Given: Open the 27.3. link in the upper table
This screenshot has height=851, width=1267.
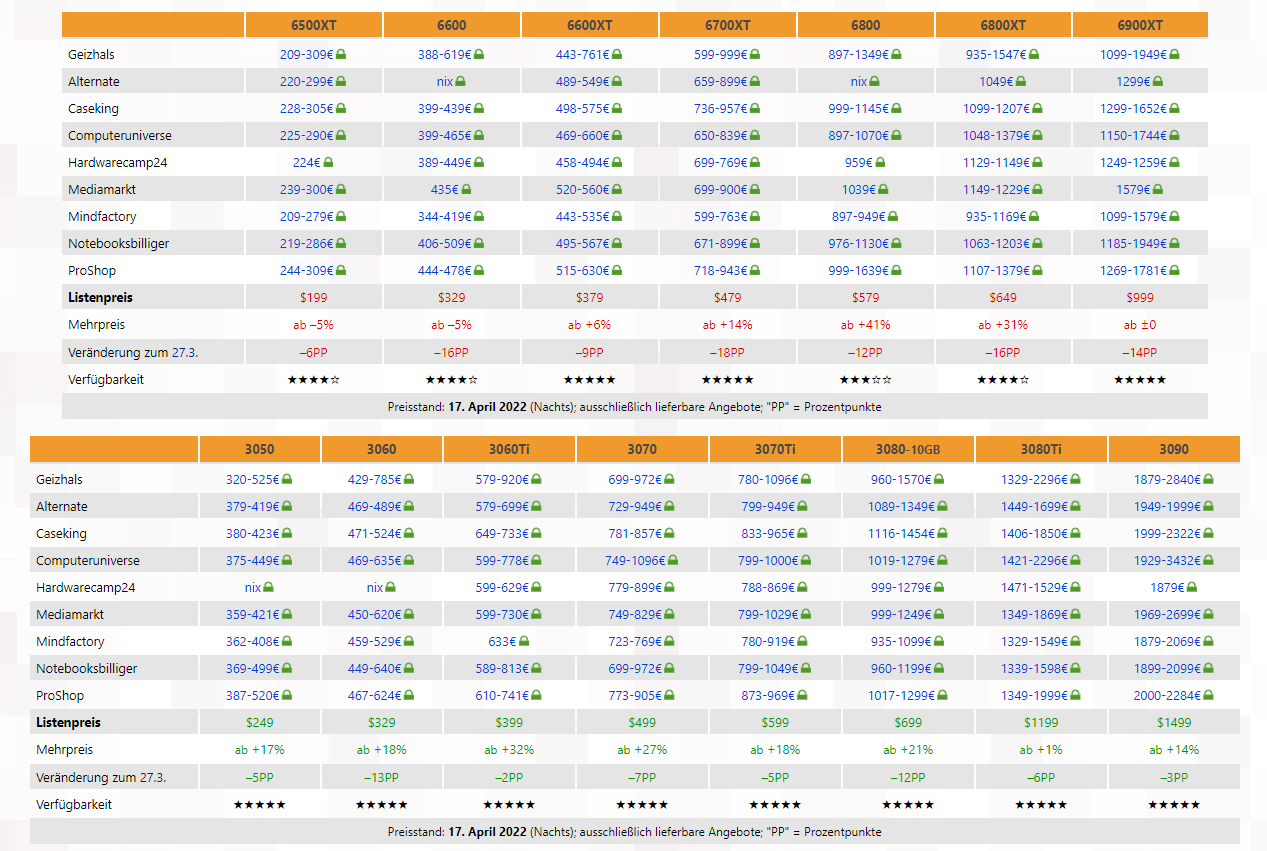Looking at the screenshot, I should click(185, 352).
